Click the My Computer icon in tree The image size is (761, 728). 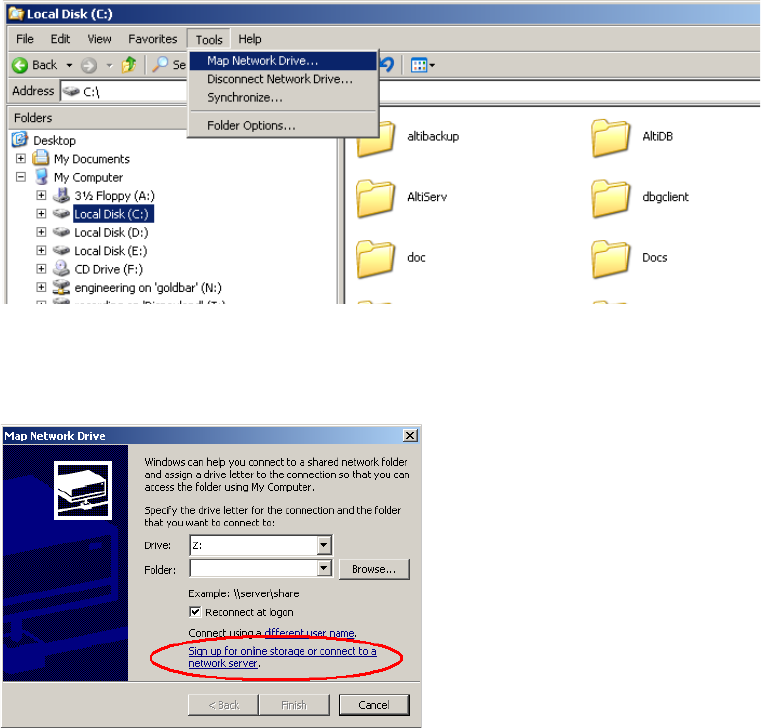(x=42, y=177)
